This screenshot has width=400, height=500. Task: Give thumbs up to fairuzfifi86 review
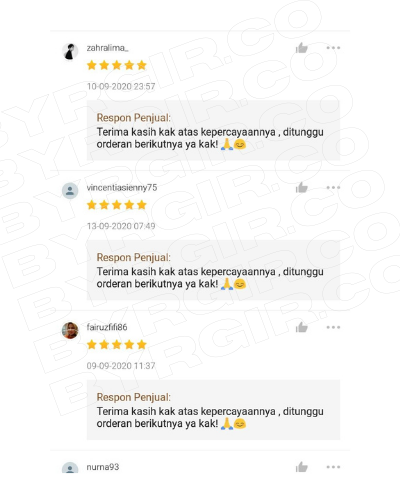click(x=302, y=327)
